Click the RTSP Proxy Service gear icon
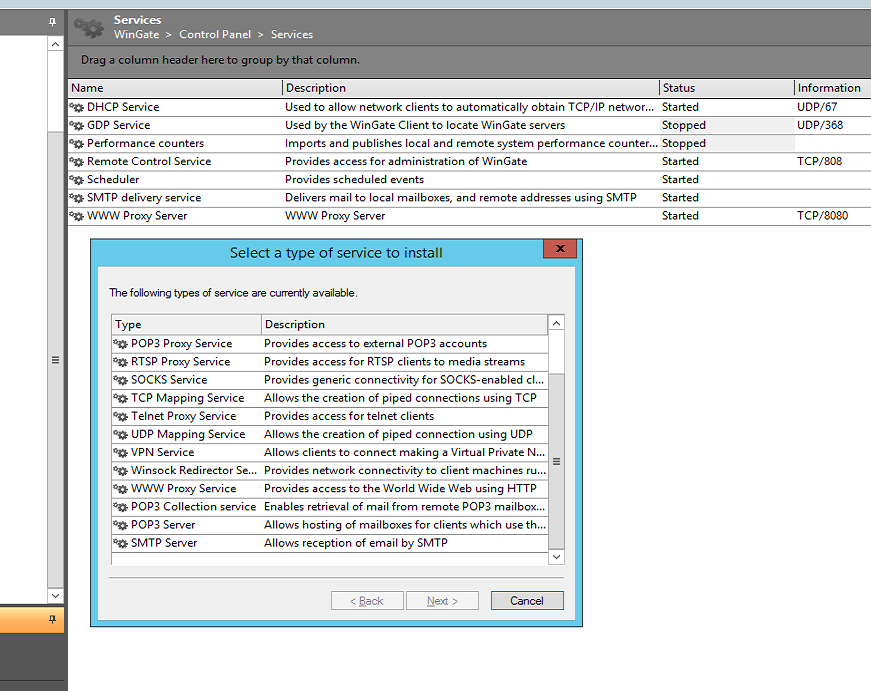 (121, 362)
